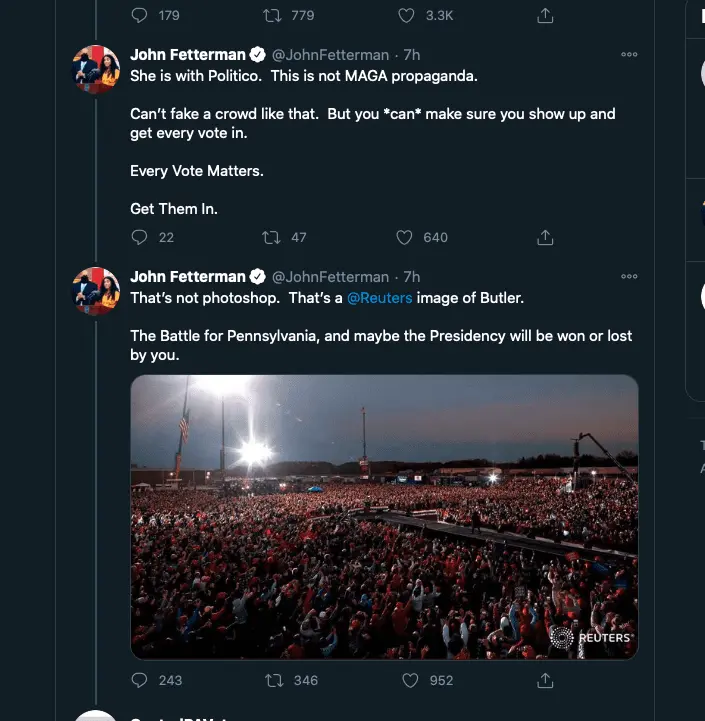Image resolution: width=705 pixels, height=721 pixels.
Task: Click Fetterman's avatar beside the Reuters tweet
Action: click(96, 290)
